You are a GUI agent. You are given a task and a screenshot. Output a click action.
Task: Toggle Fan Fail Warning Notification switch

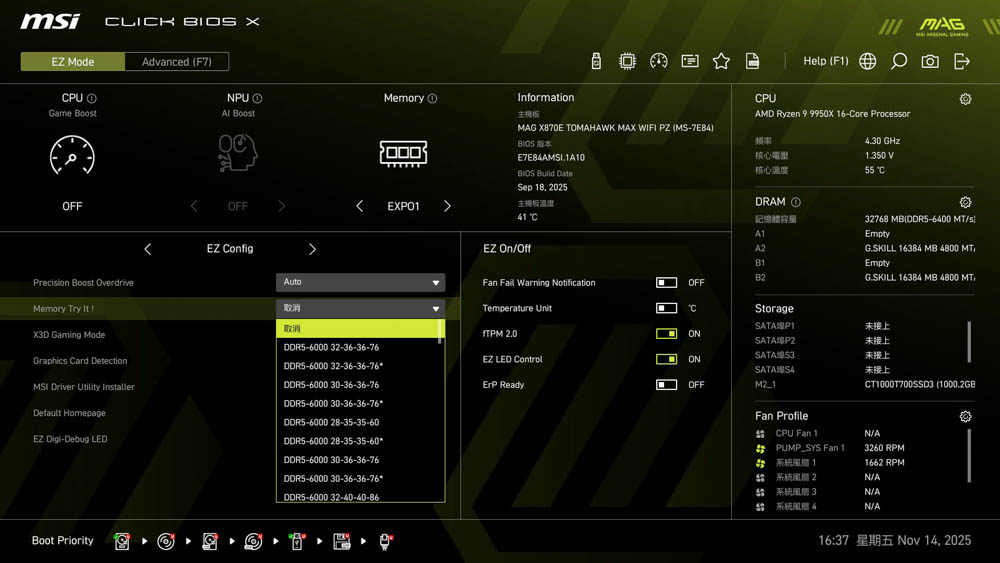666,283
